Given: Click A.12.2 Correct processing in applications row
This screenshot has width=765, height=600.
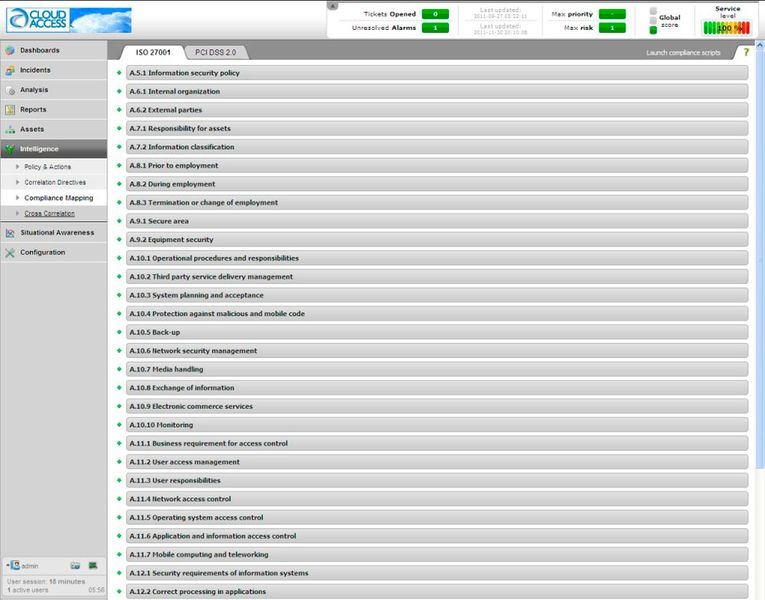Looking at the screenshot, I should click(x=437, y=592).
